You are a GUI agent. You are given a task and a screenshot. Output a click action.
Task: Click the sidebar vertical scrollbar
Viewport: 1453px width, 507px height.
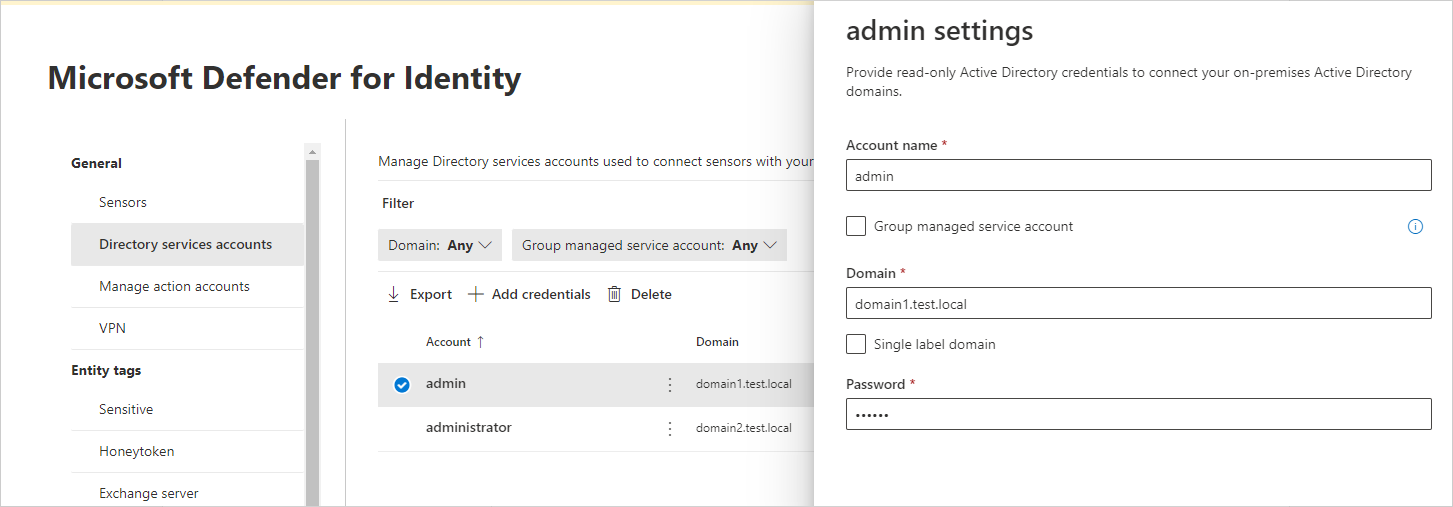312,333
